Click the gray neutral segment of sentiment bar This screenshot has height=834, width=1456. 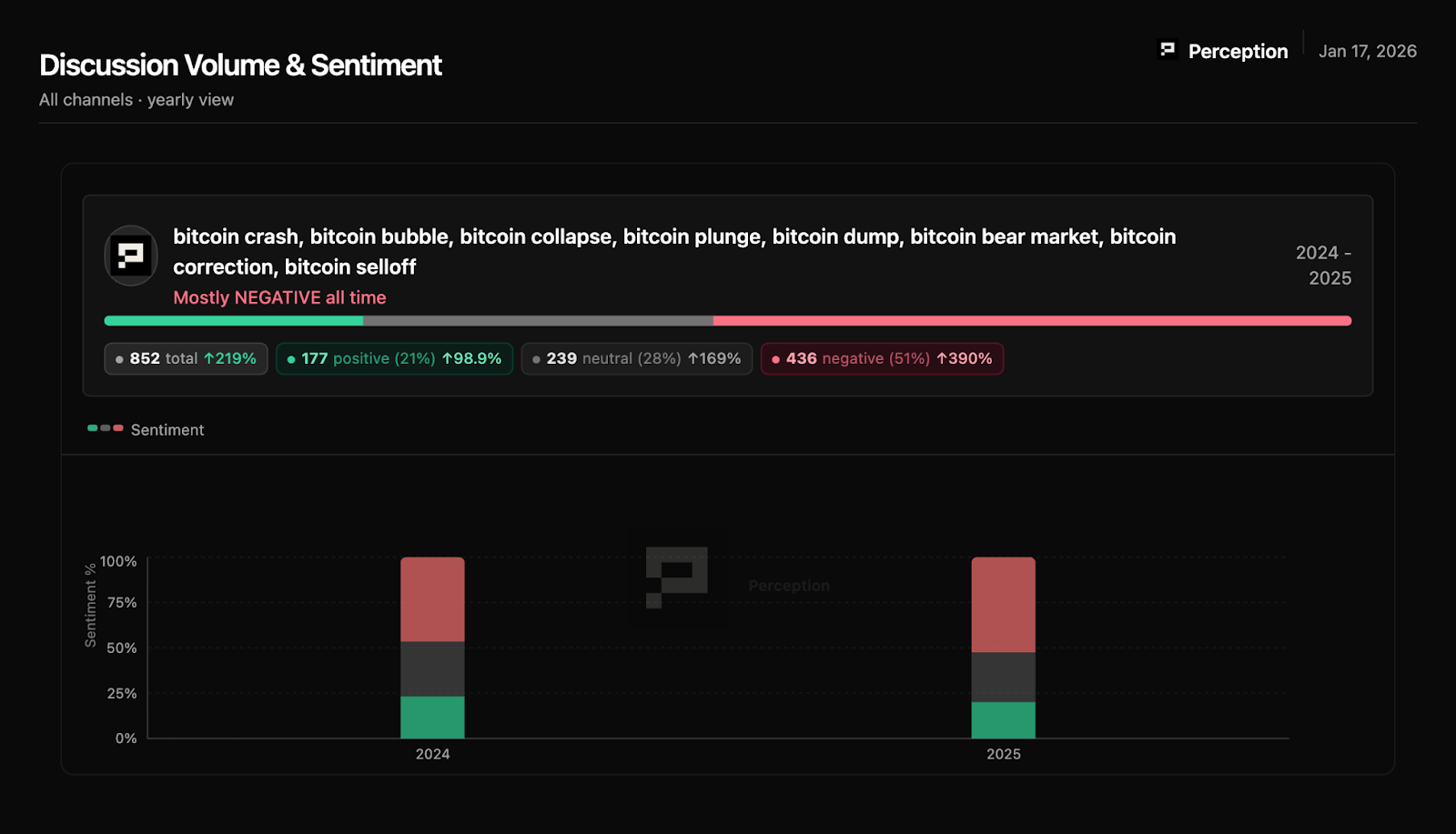pyautogui.click(x=538, y=321)
